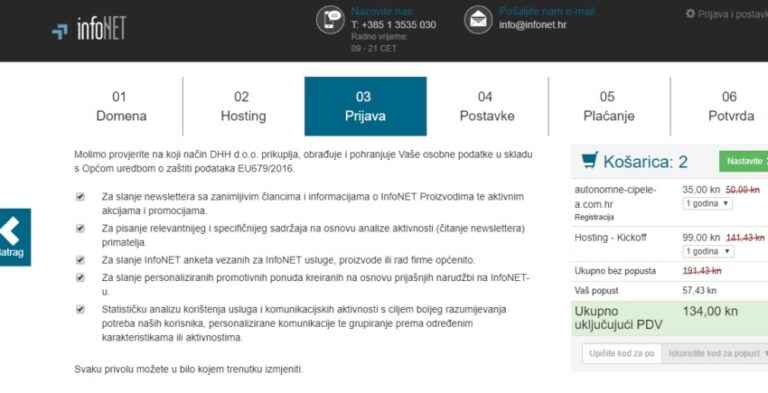Viewport: 768px width, 393px height.
Task: Click the autonomne-cipele-a.com.hr cart item
Action: (615, 196)
